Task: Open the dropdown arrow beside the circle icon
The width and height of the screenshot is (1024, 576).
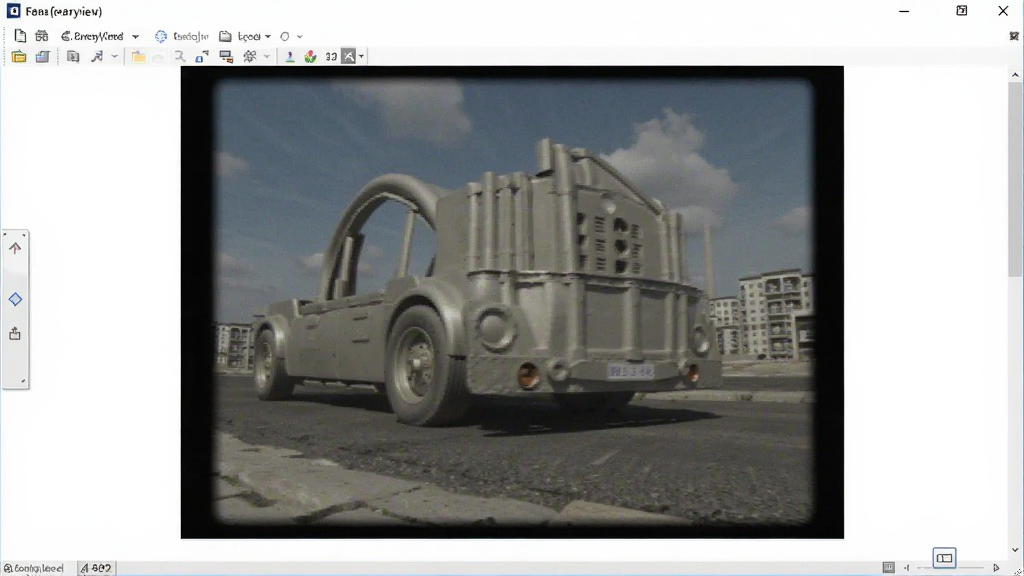Action: [300, 37]
